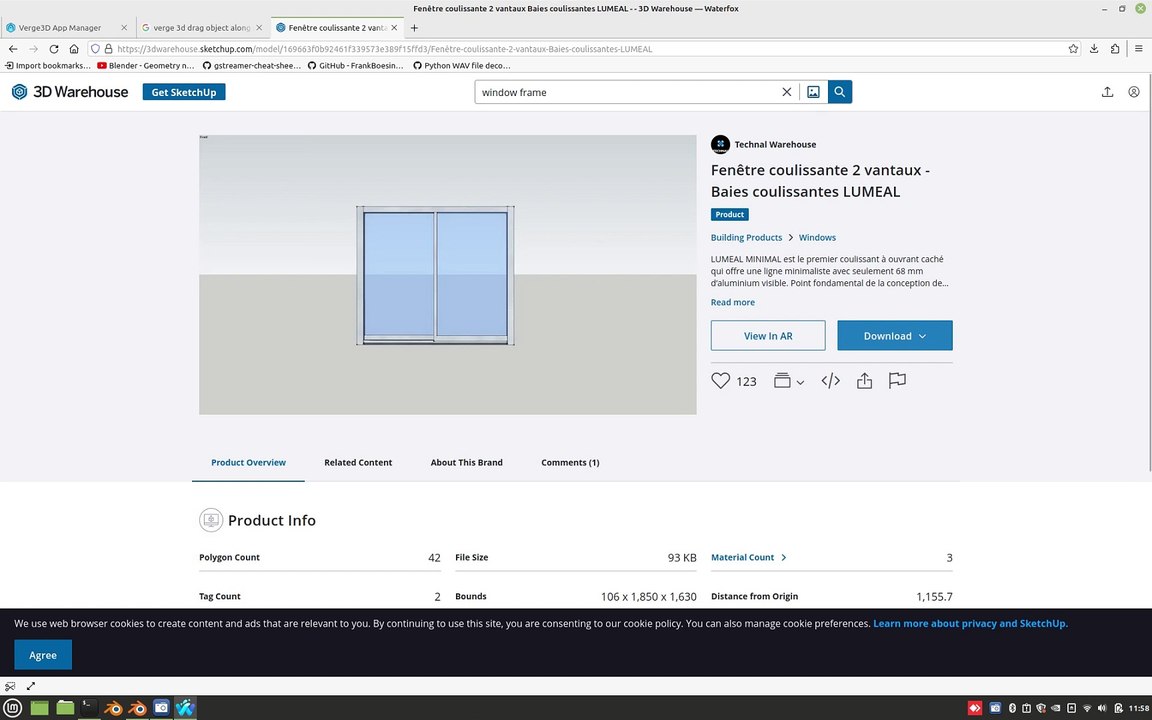Open the browser extensions icon
This screenshot has height=720, width=1152.
1115,48
